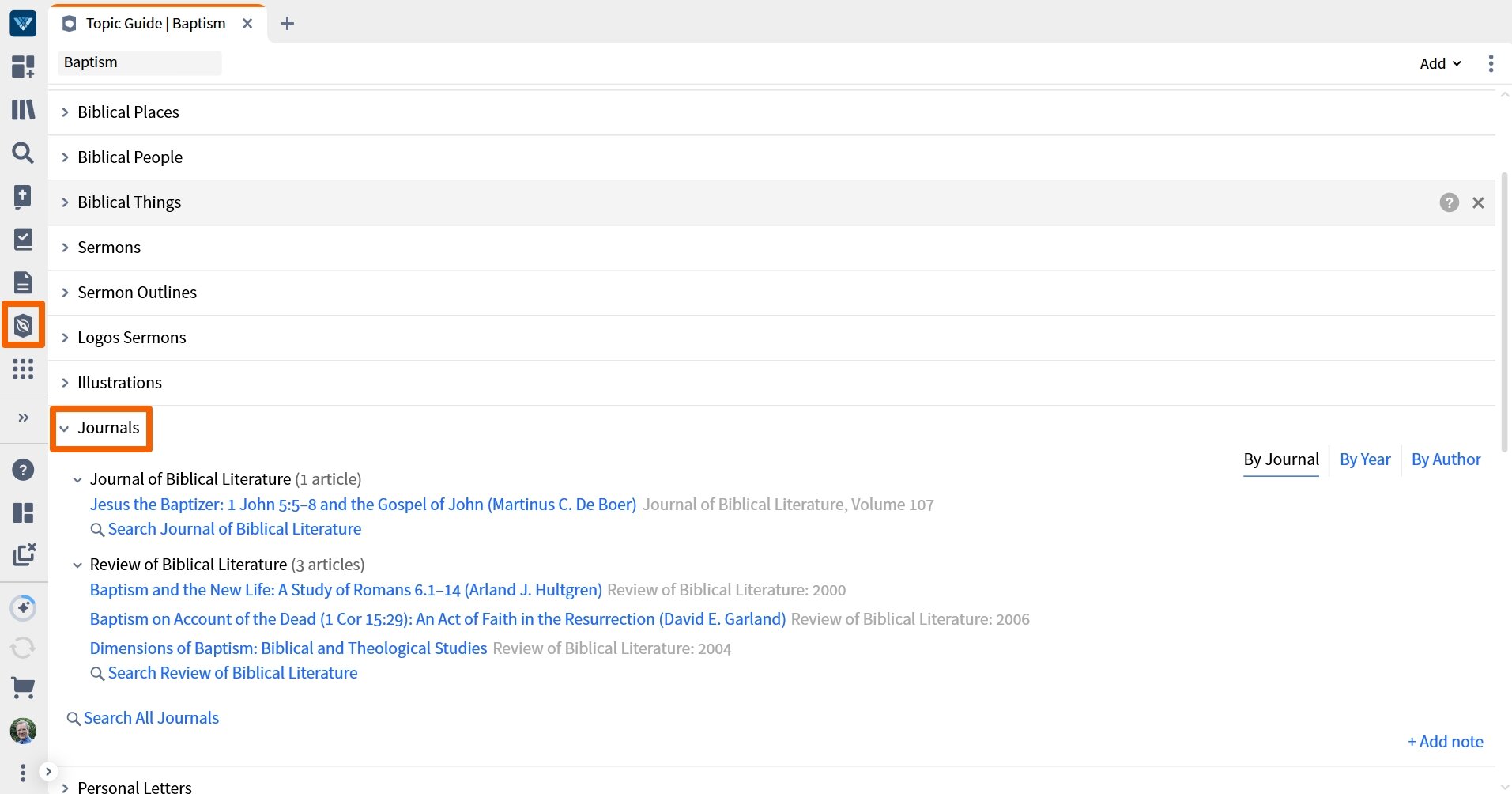Open the Tools grid icon
1512x794 pixels.
pyautogui.click(x=23, y=369)
